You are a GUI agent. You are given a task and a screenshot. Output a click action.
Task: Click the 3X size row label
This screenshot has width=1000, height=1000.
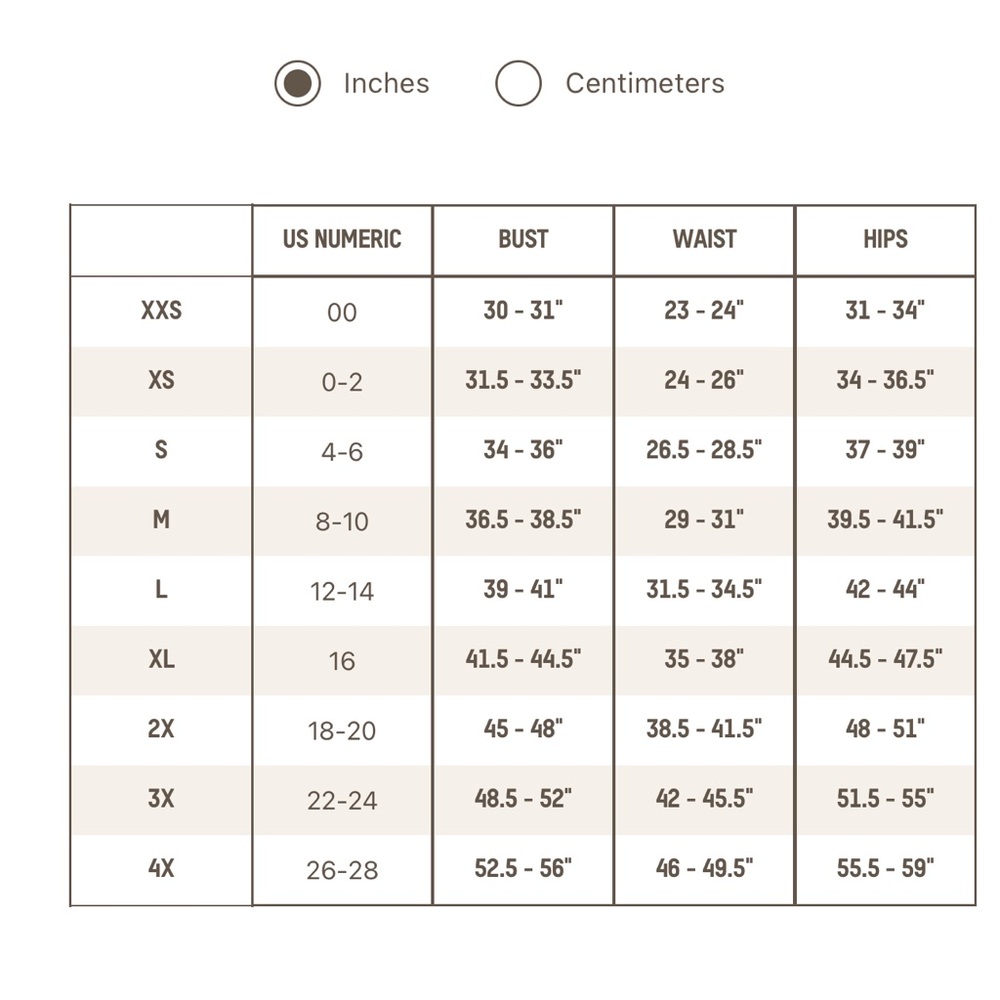tap(161, 798)
